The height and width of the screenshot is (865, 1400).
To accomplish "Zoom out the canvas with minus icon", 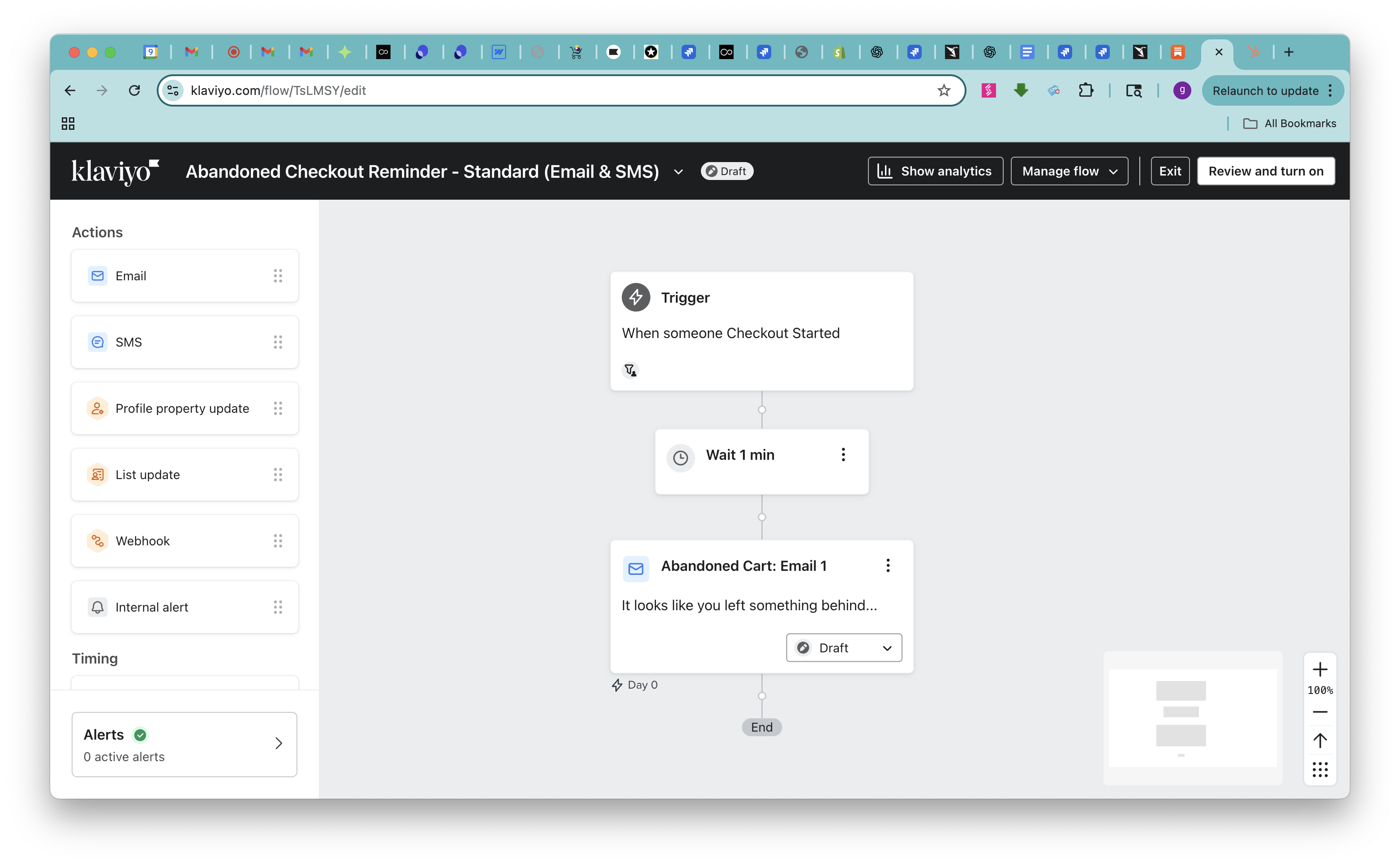I will click(x=1320, y=712).
